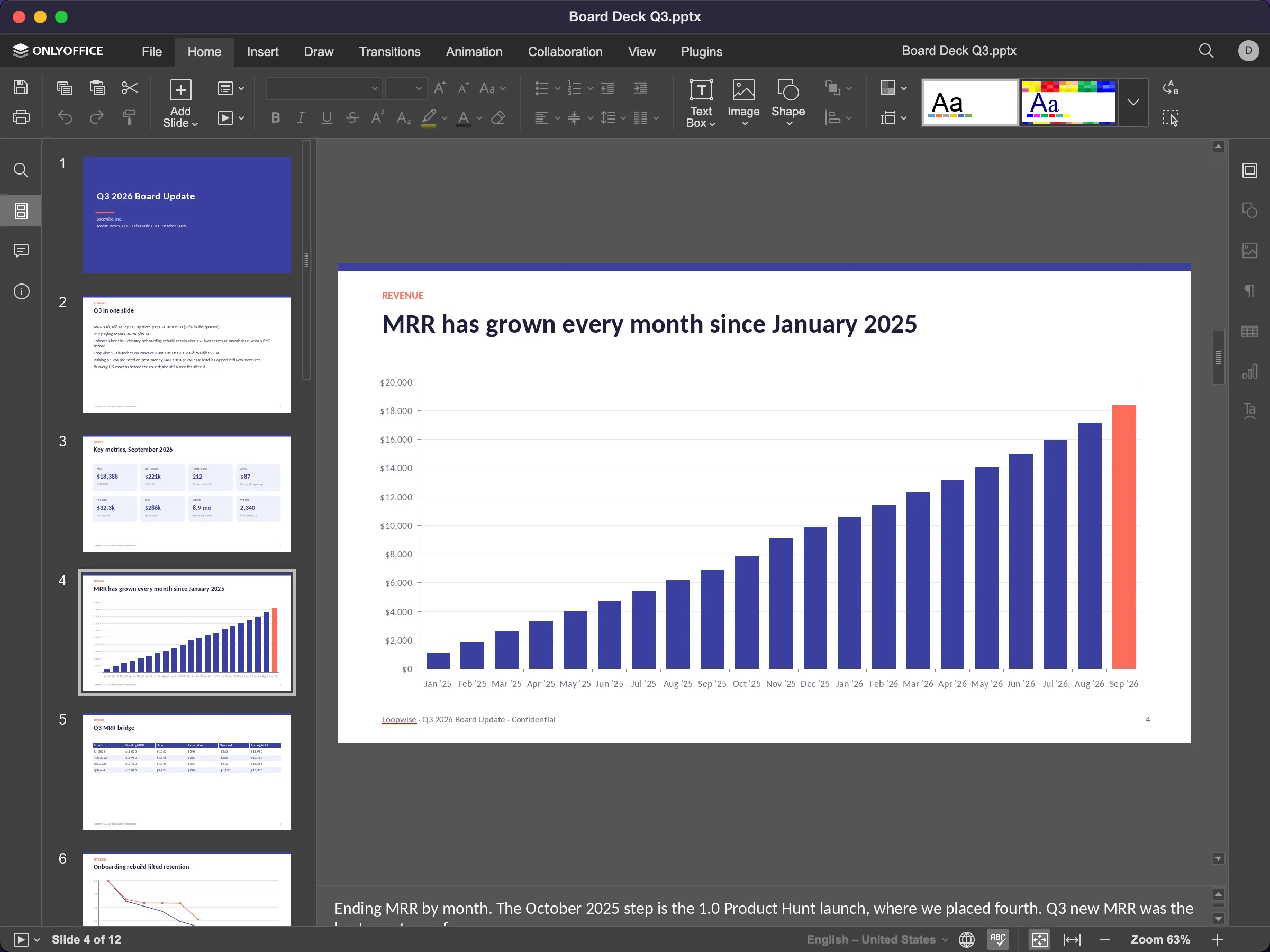The width and height of the screenshot is (1270, 952).
Task: Expand the Add Slide dropdown arrow
Action: tap(195, 123)
